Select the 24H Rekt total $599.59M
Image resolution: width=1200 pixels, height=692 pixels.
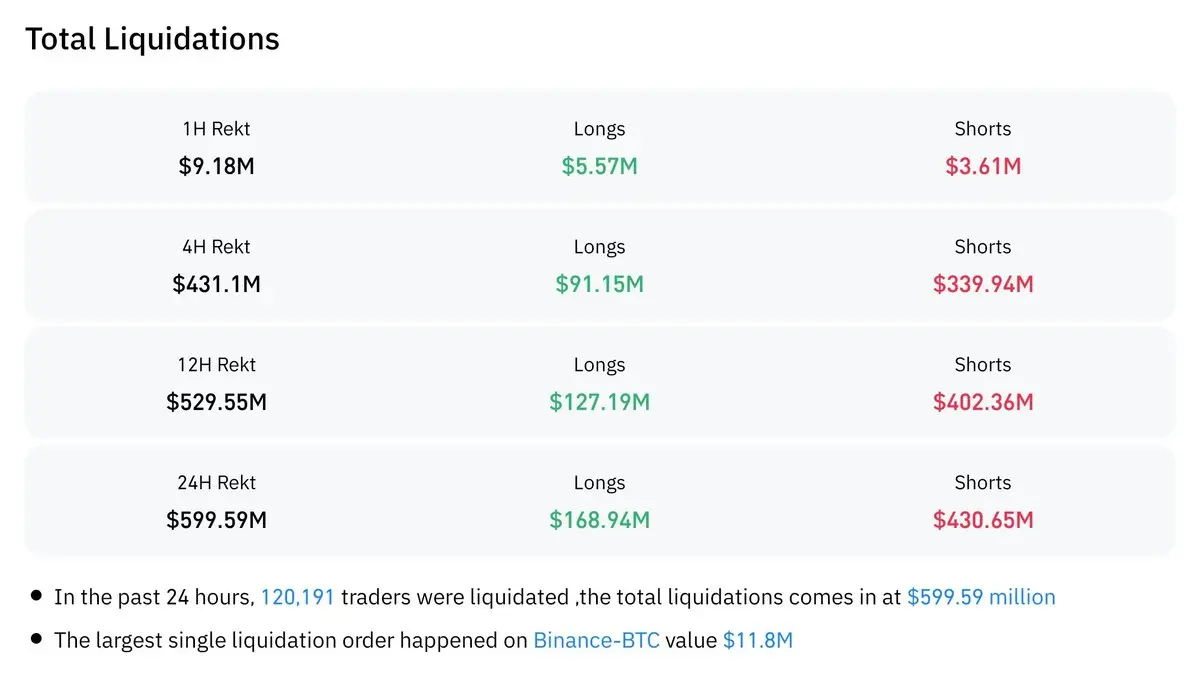pos(216,520)
